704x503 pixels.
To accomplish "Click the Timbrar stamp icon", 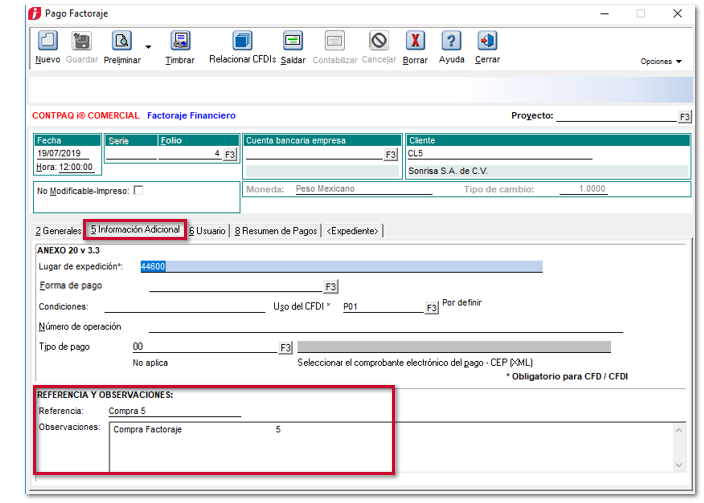I will click(x=180, y=41).
